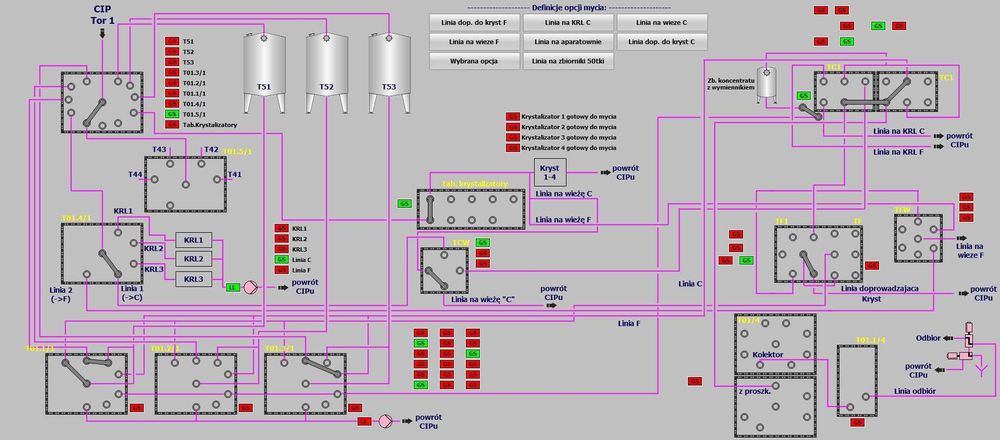Select the 'Linia na KRL C' washing option
Screen dimensions: 1000x440
pos(568,22)
